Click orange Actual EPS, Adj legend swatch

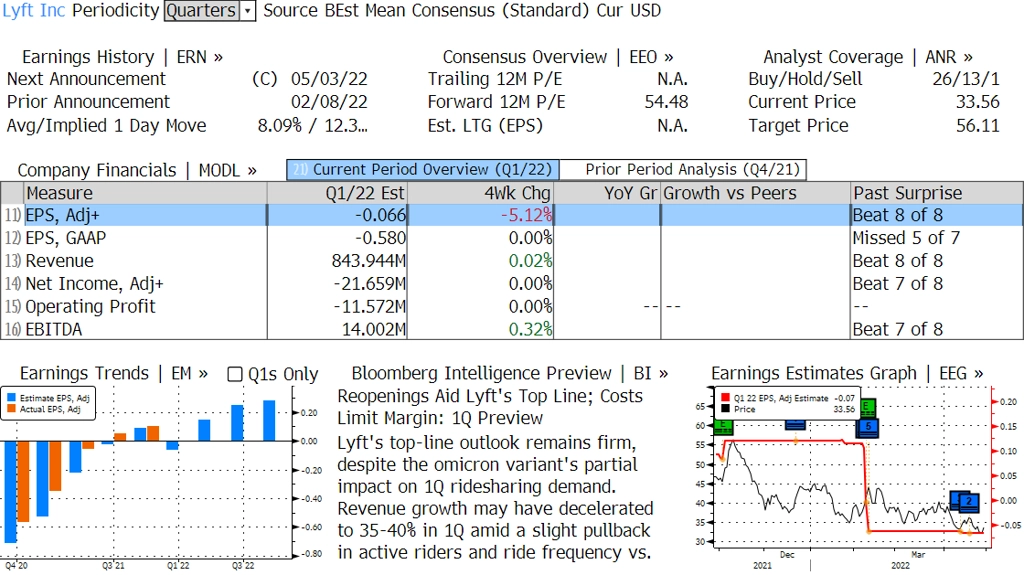[11, 409]
